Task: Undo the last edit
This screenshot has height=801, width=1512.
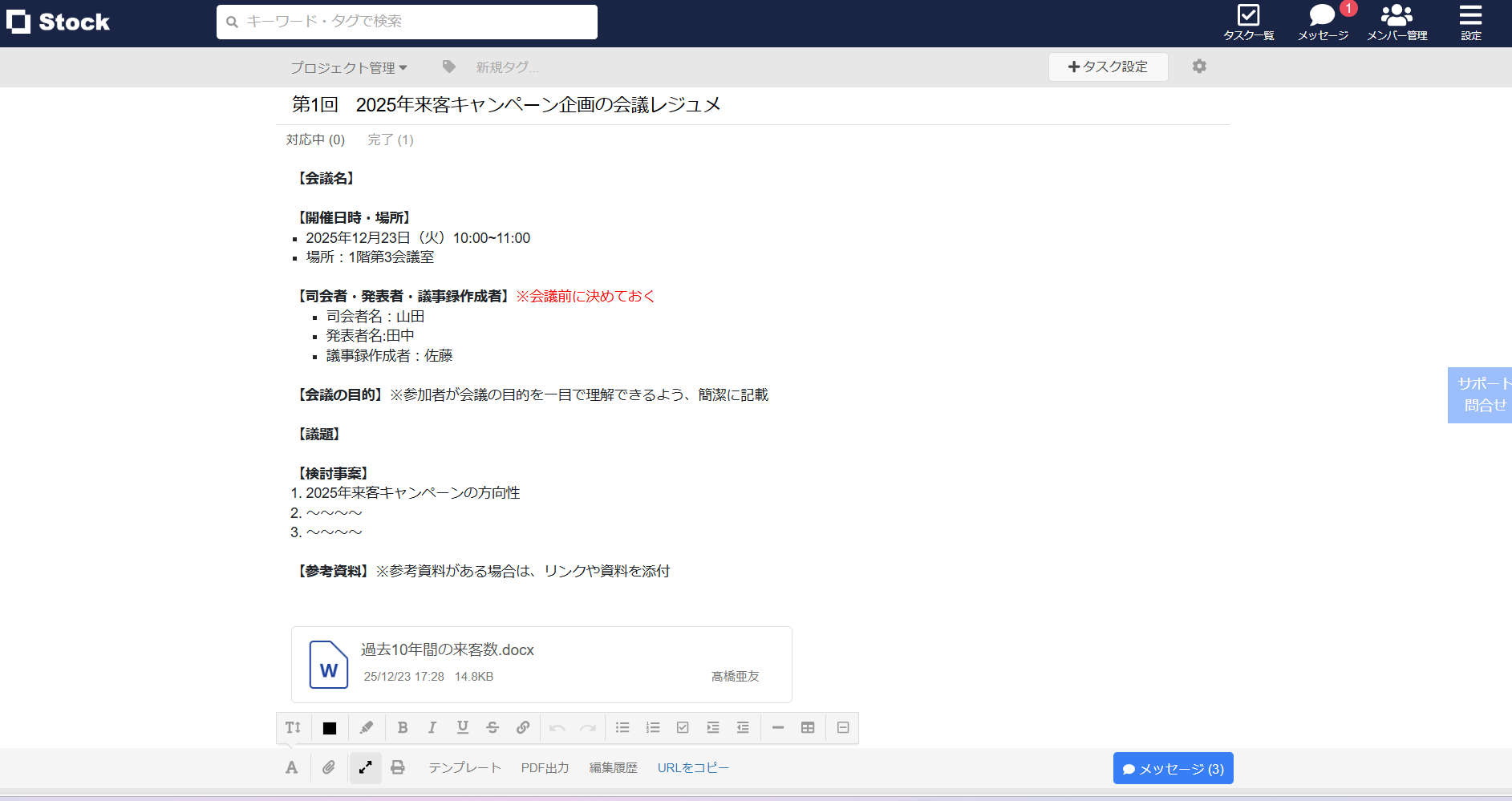Action: pos(557,727)
